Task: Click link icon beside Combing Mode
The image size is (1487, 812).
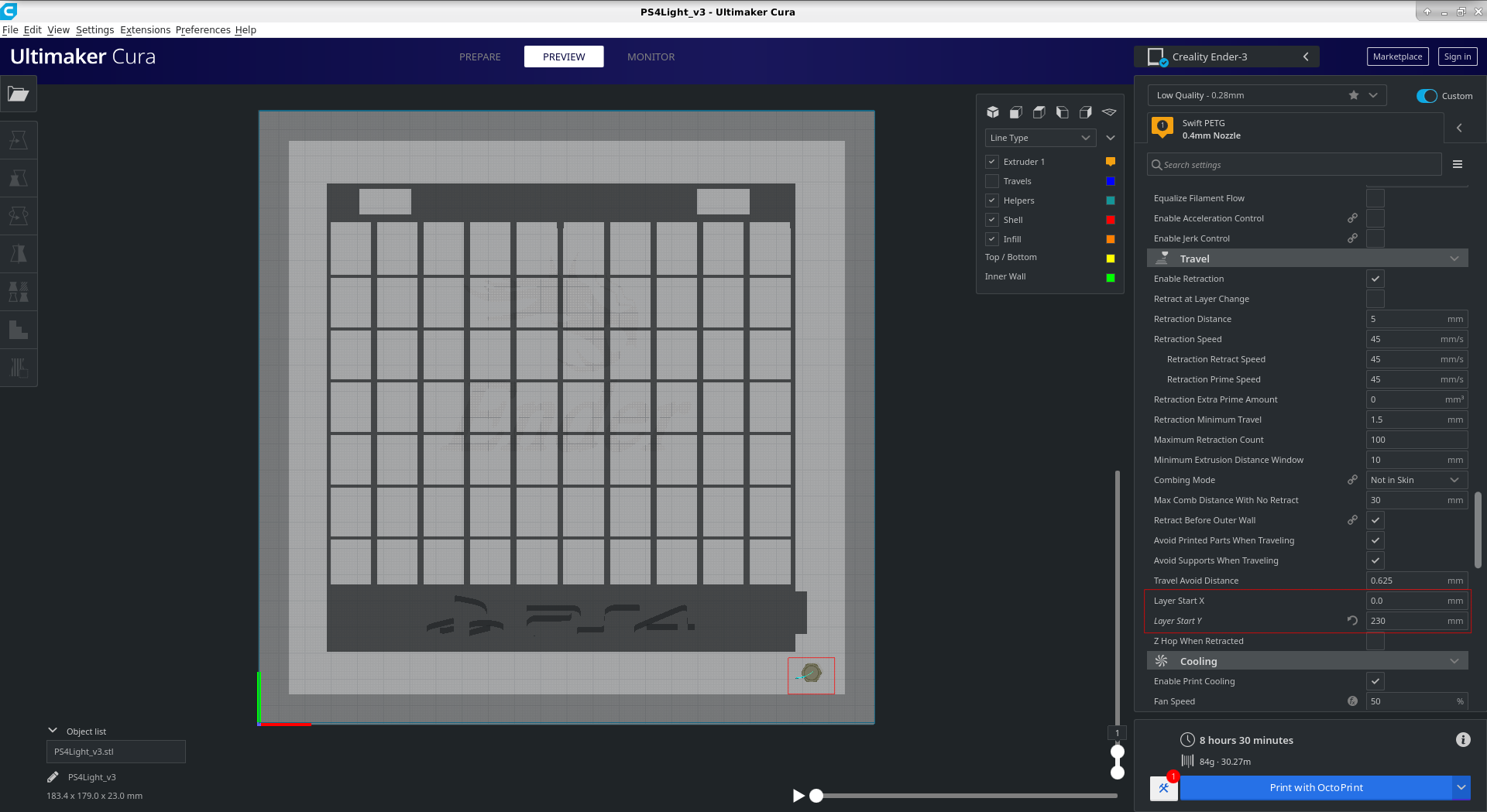Action: coord(1352,480)
